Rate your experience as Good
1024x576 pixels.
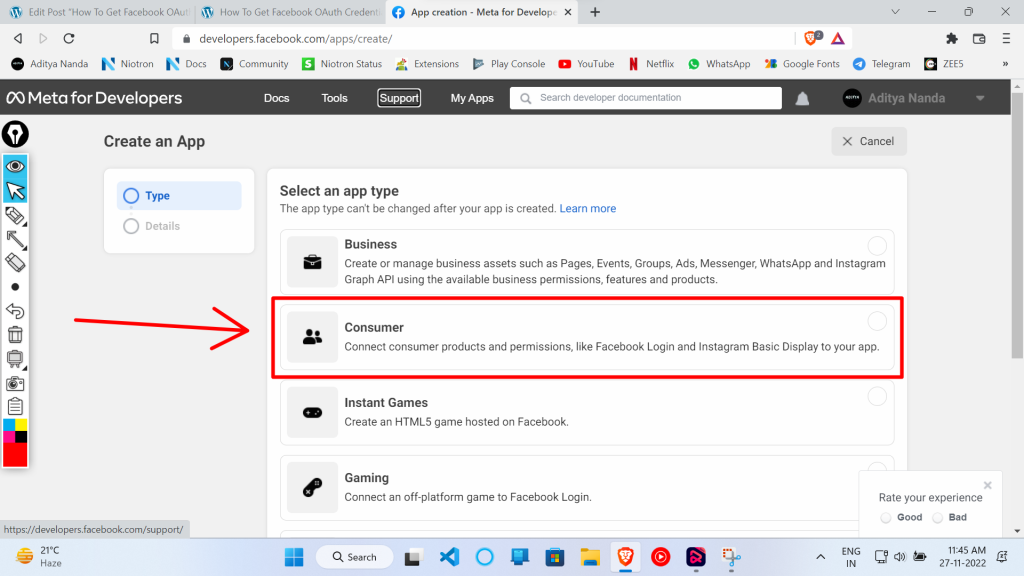point(886,518)
